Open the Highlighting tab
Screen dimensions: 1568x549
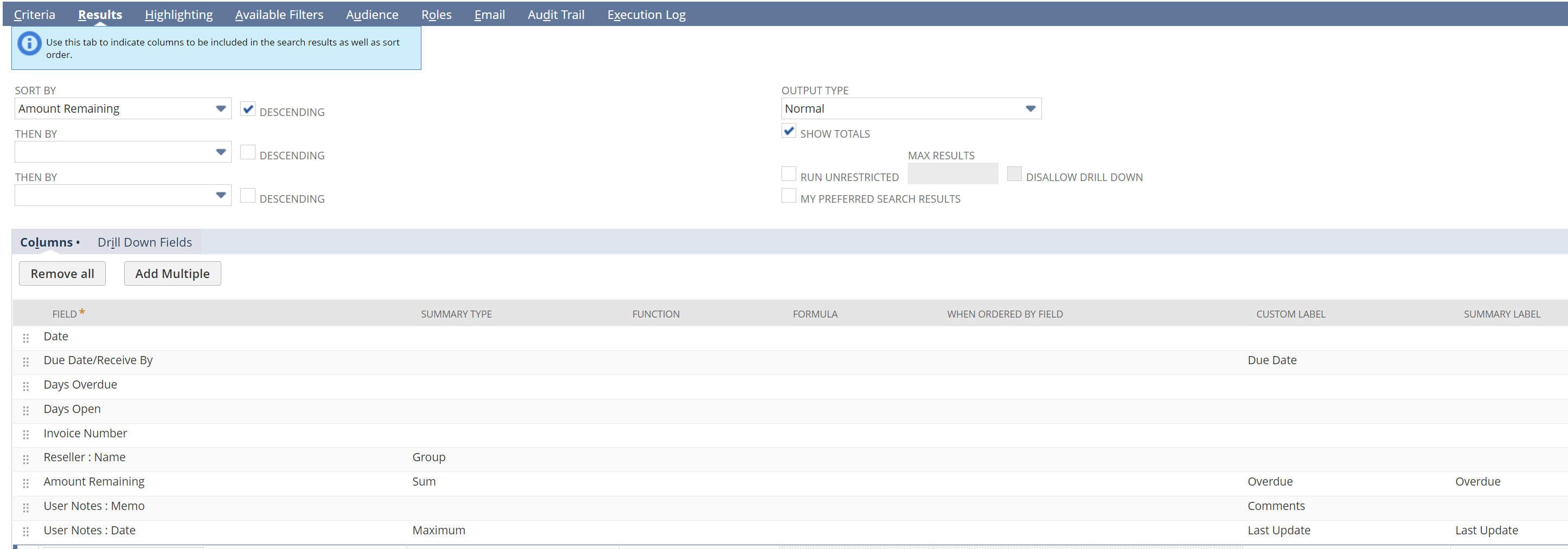179,15
